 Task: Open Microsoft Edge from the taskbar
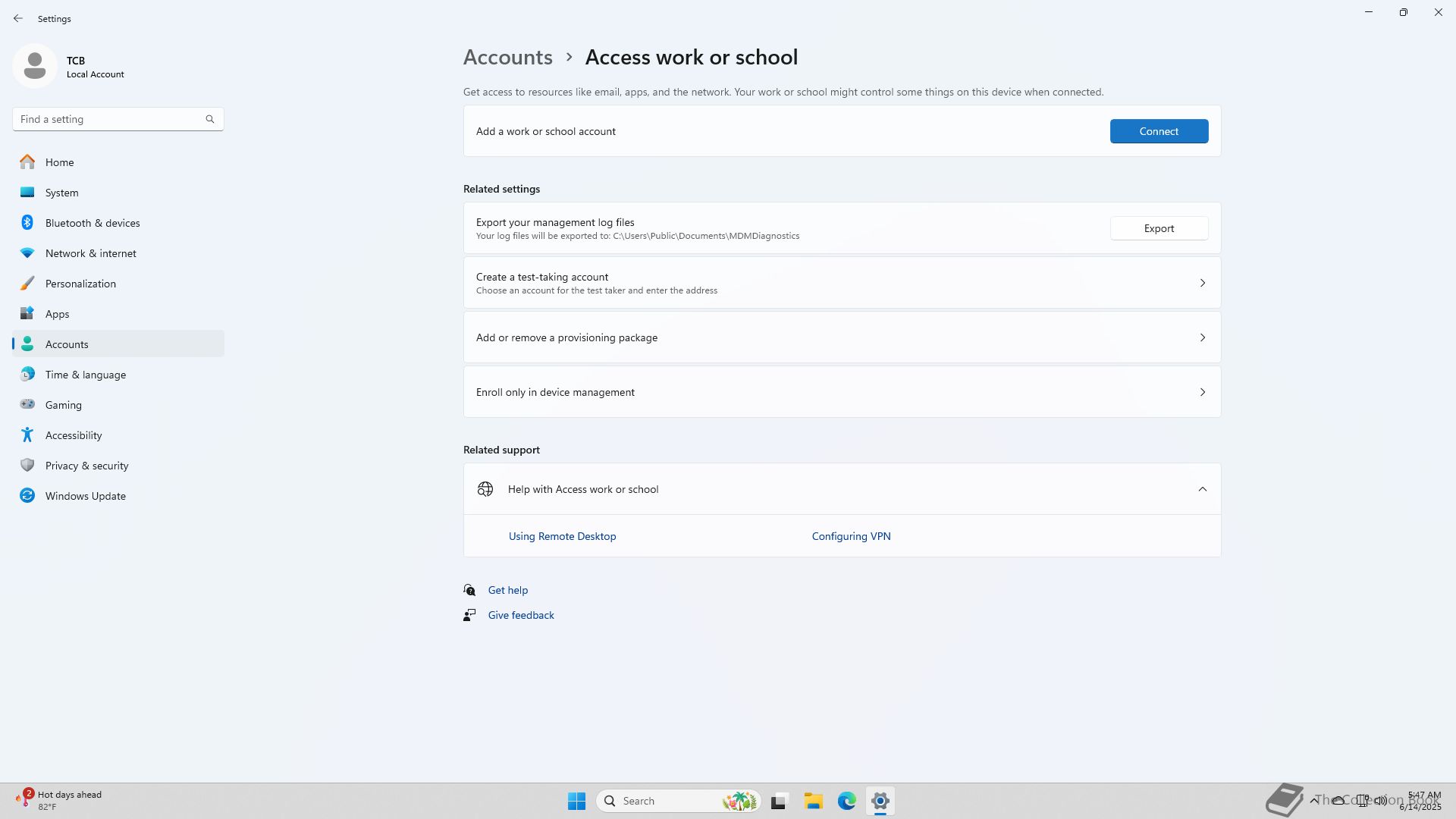tap(846, 801)
